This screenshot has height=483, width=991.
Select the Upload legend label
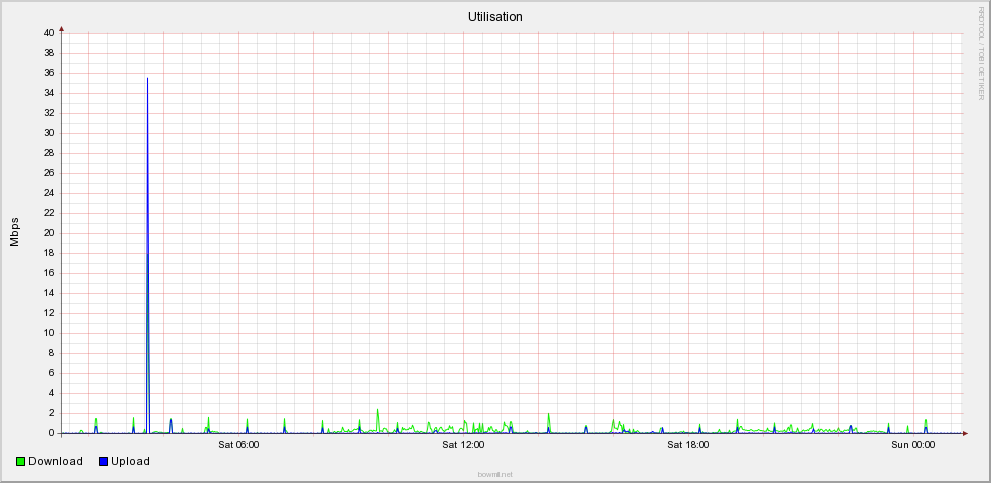point(131,461)
